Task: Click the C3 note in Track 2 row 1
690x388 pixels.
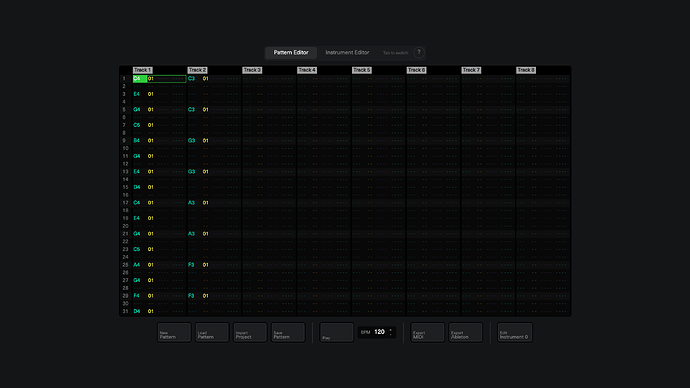Action: point(191,79)
